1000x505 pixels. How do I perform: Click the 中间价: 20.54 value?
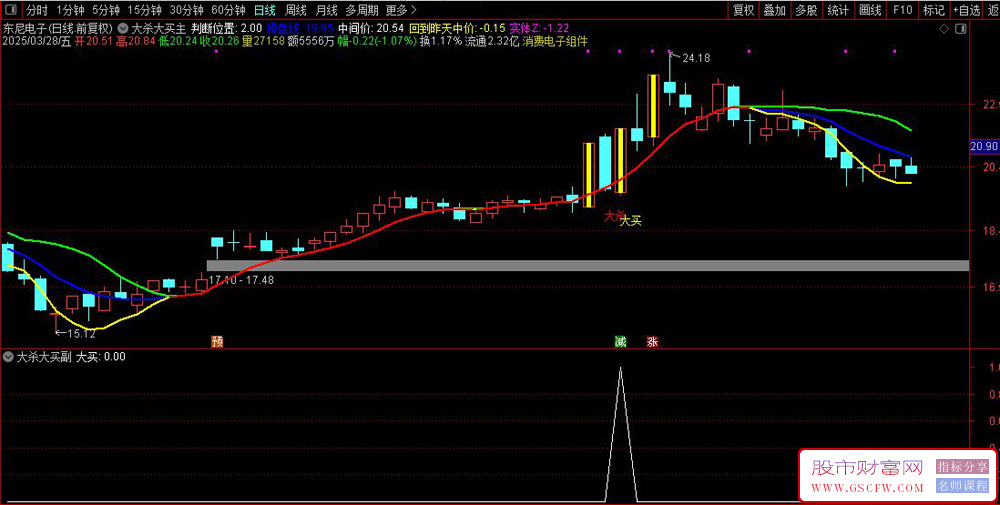point(371,28)
